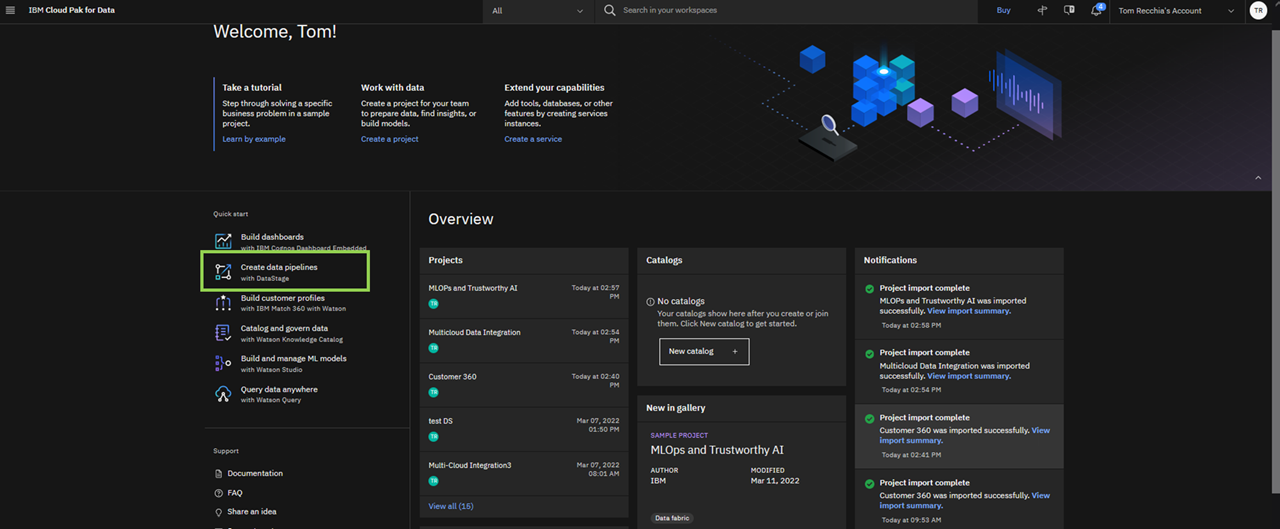Click the Create data pipelines icon
The image size is (1280, 529).
pos(223,272)
